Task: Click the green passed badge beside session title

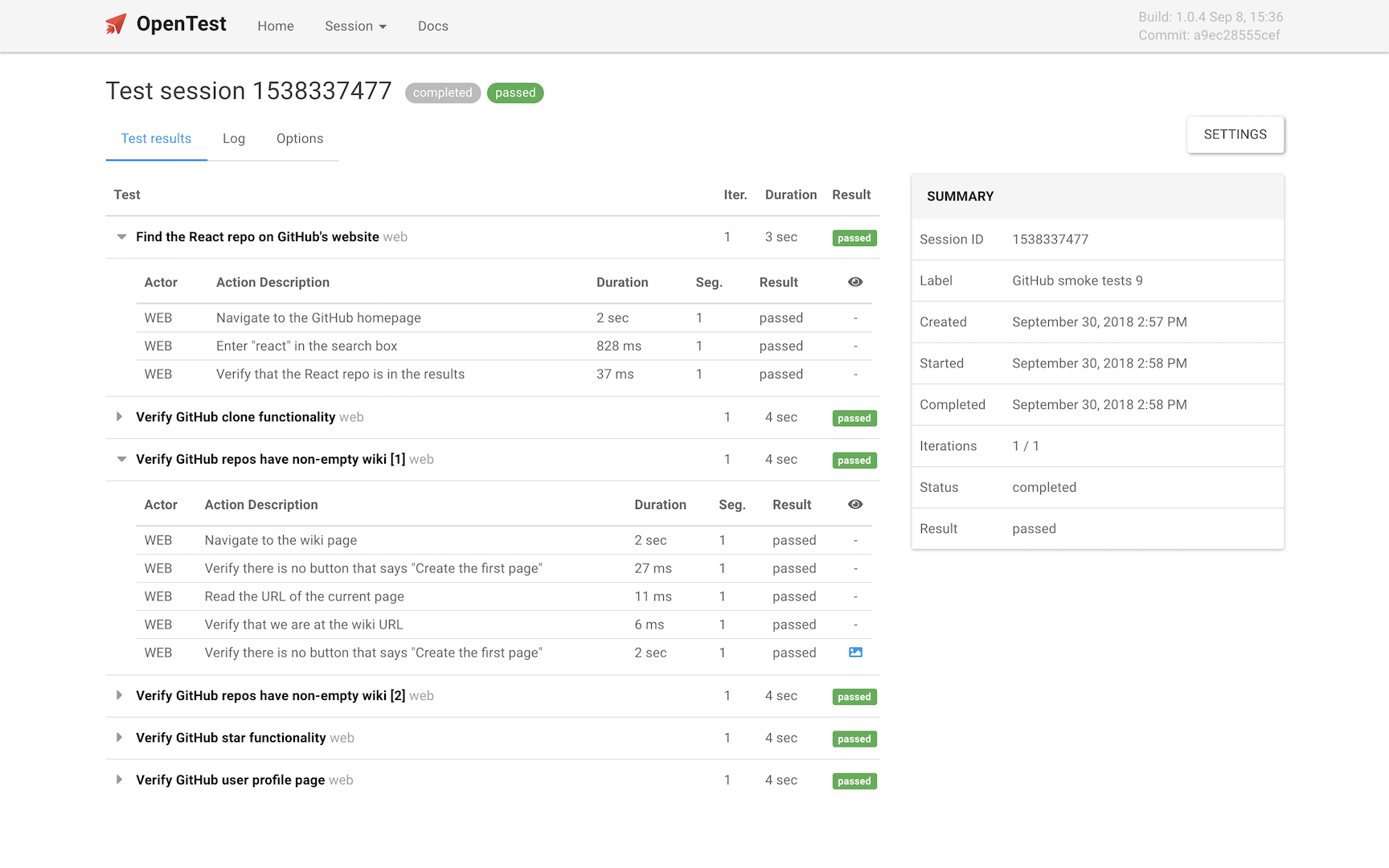Action: tap(515, 93)
